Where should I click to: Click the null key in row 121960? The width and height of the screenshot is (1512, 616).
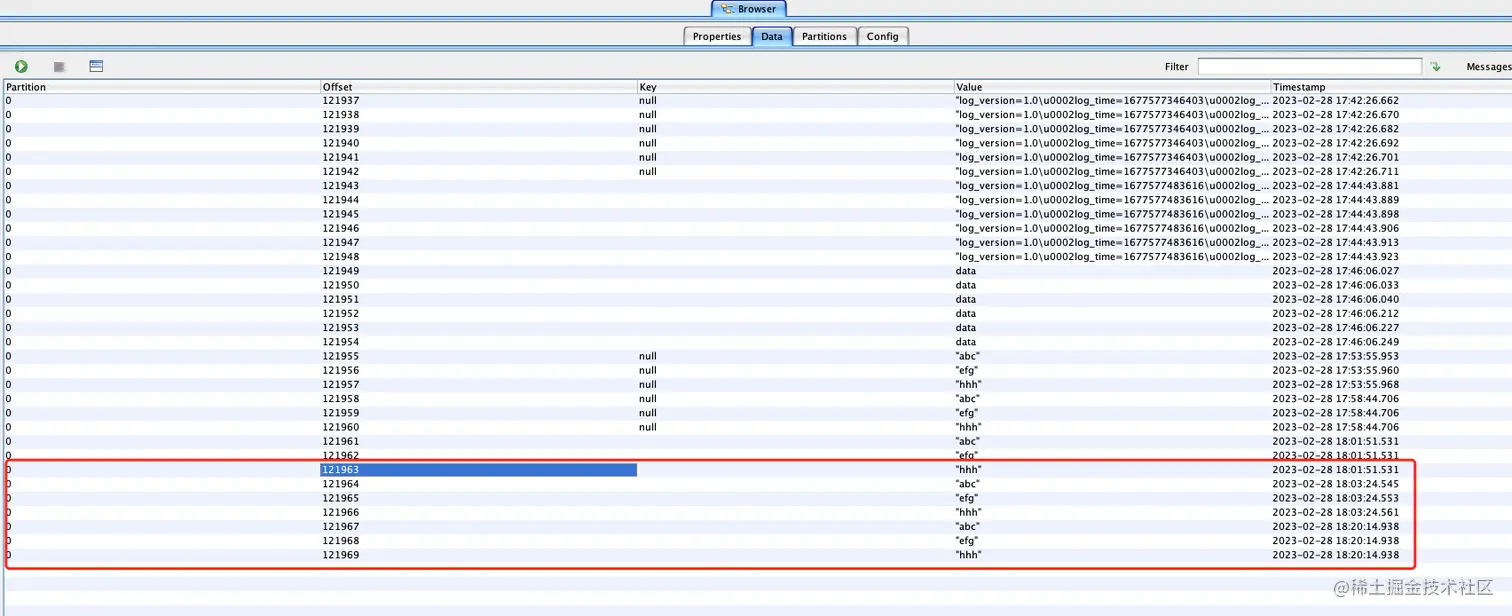pos(648,427)
